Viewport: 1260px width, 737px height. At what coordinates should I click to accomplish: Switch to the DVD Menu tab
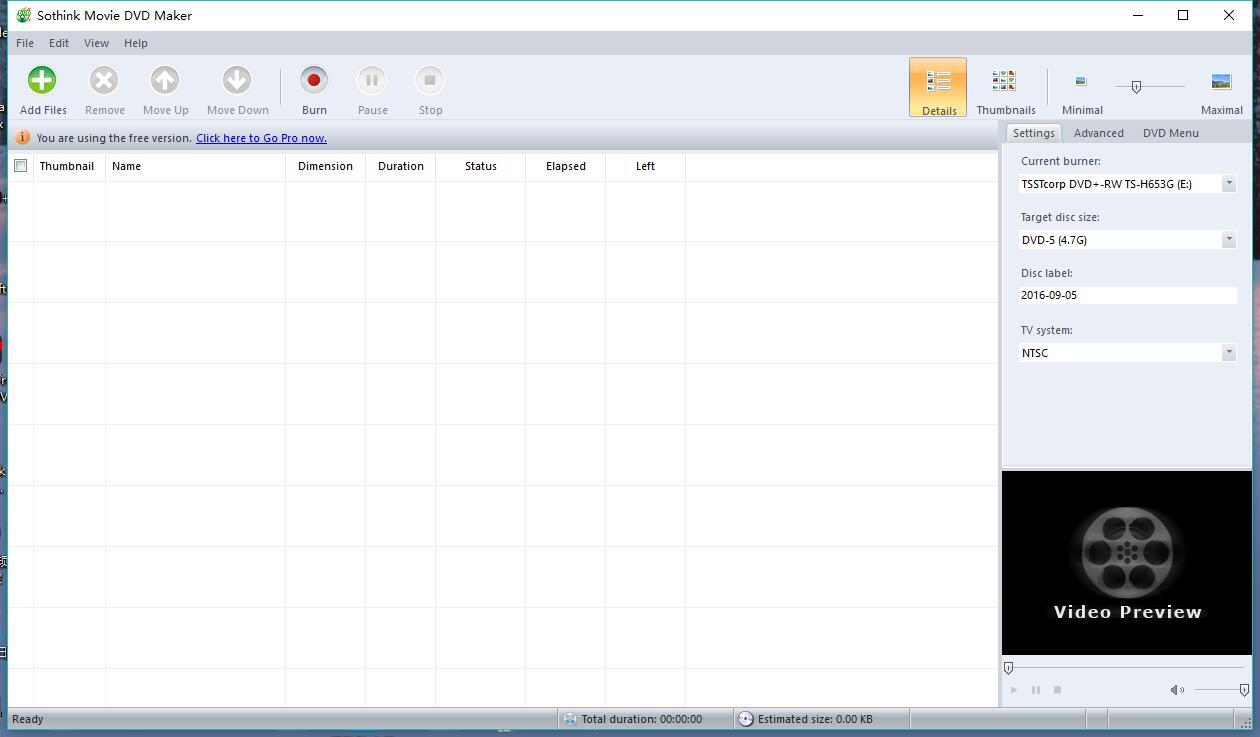click(1170, 133)
